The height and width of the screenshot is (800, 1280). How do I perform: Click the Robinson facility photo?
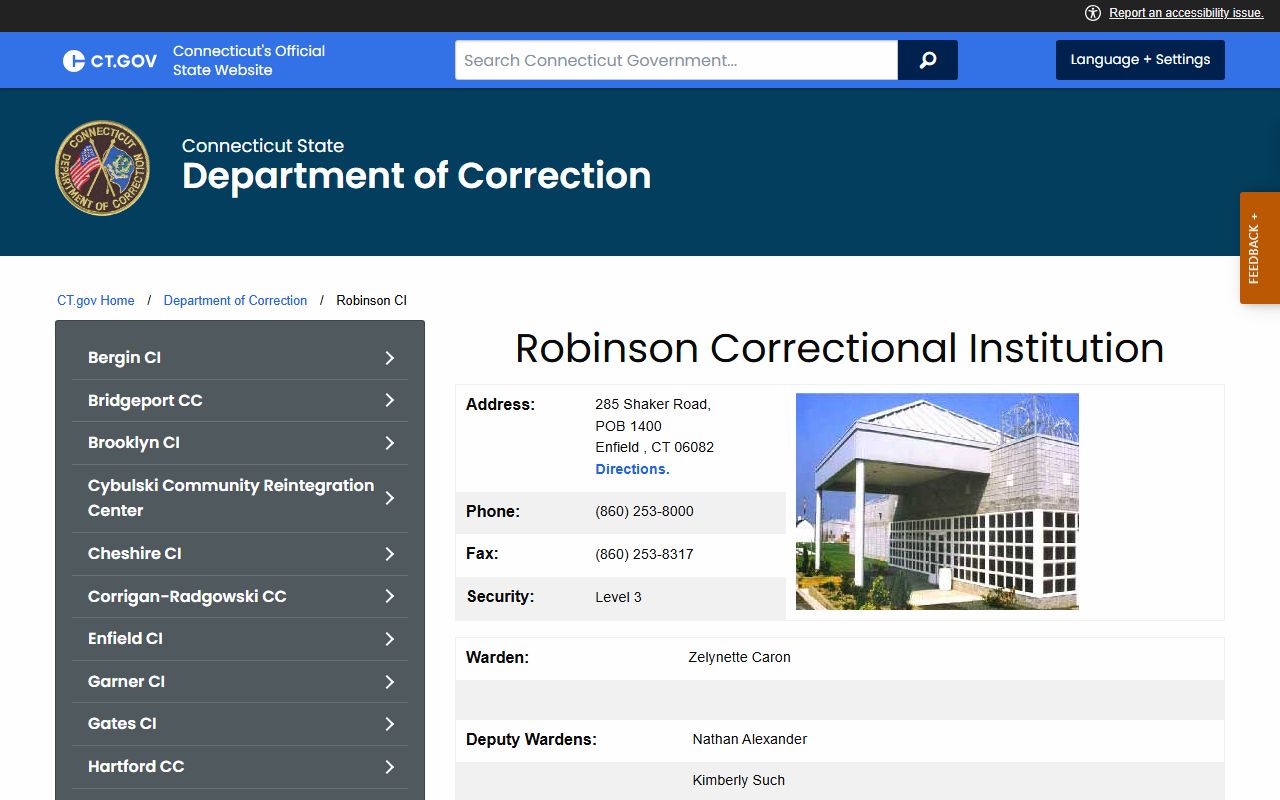(x=937, y=501)
